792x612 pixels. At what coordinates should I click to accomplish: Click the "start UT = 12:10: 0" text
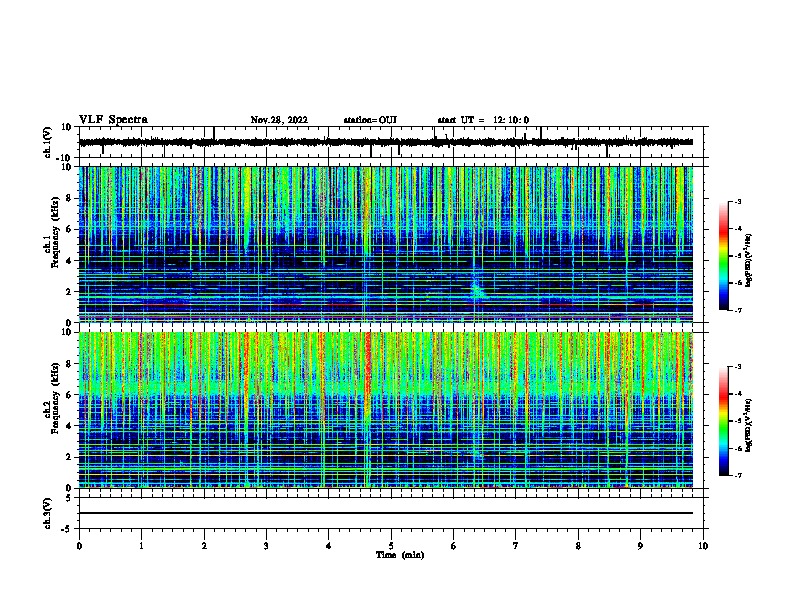[483, 120]
